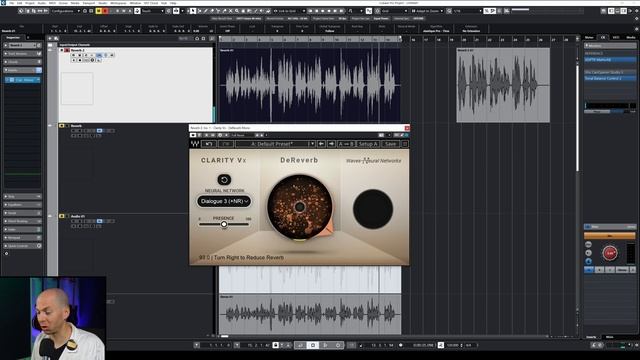Unmute the Audio 01 track yellow M button
The image size is (640, 360).
tap(62, 216)
